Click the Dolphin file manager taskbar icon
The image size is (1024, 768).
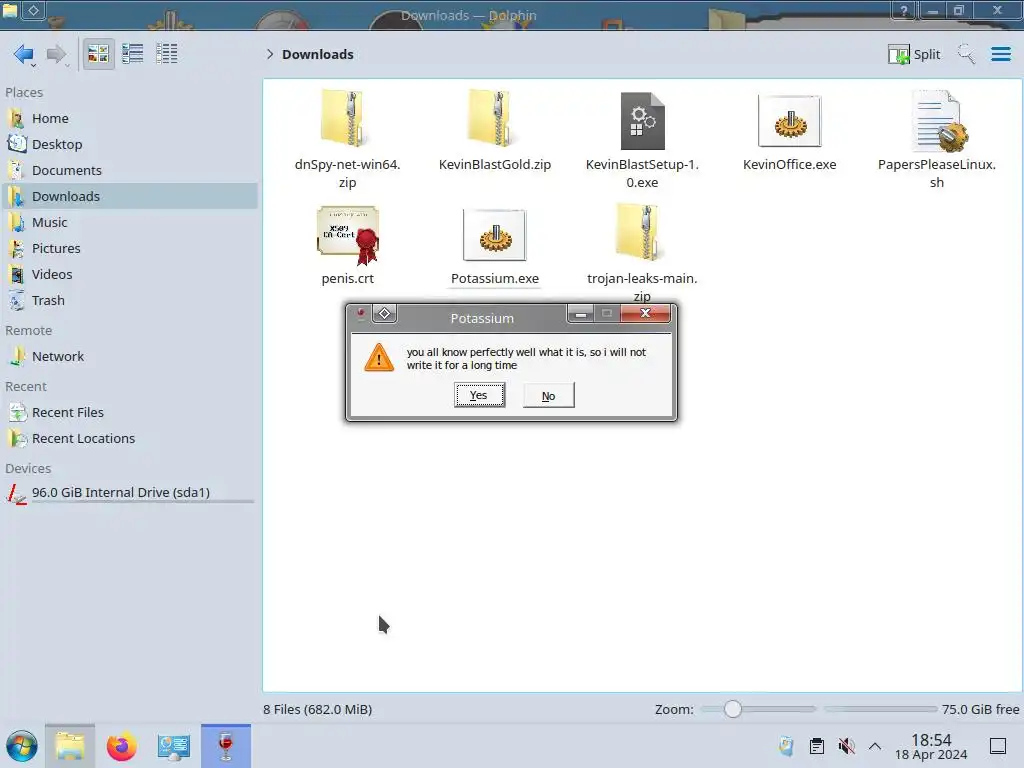(x=70, y=746)
